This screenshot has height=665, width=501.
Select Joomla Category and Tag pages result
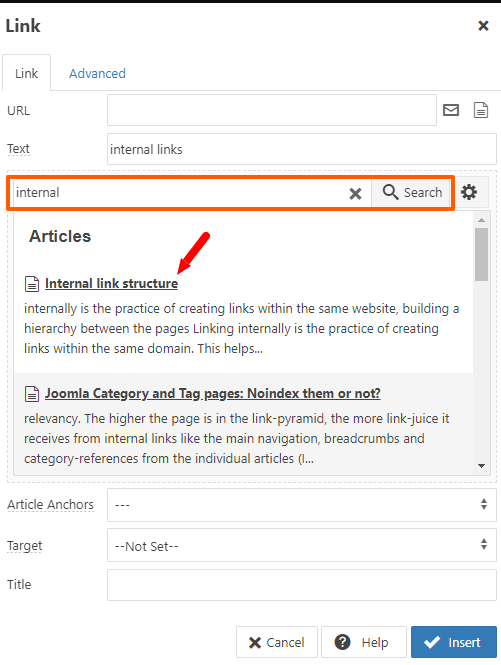coord(213,394)
